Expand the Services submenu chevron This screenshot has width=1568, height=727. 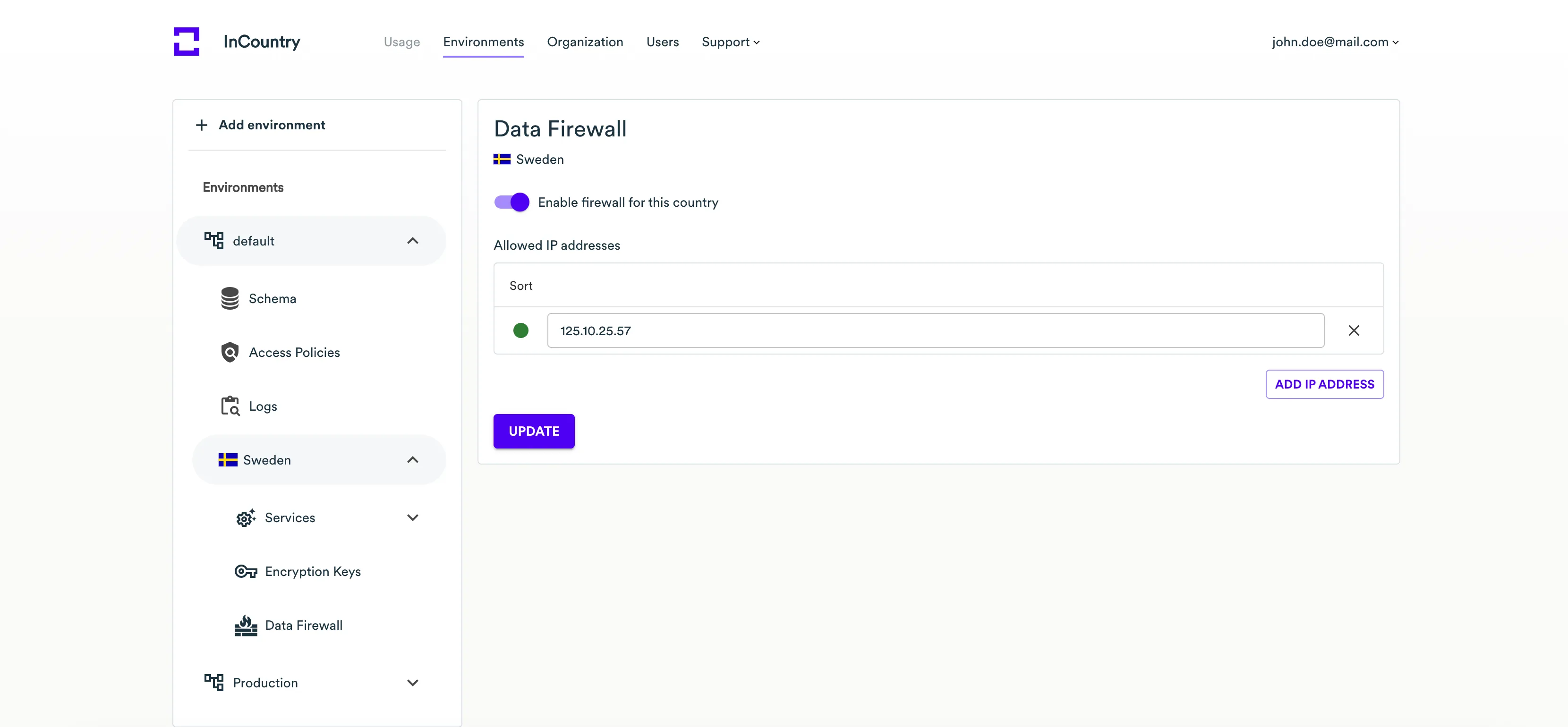coord(412,518)
